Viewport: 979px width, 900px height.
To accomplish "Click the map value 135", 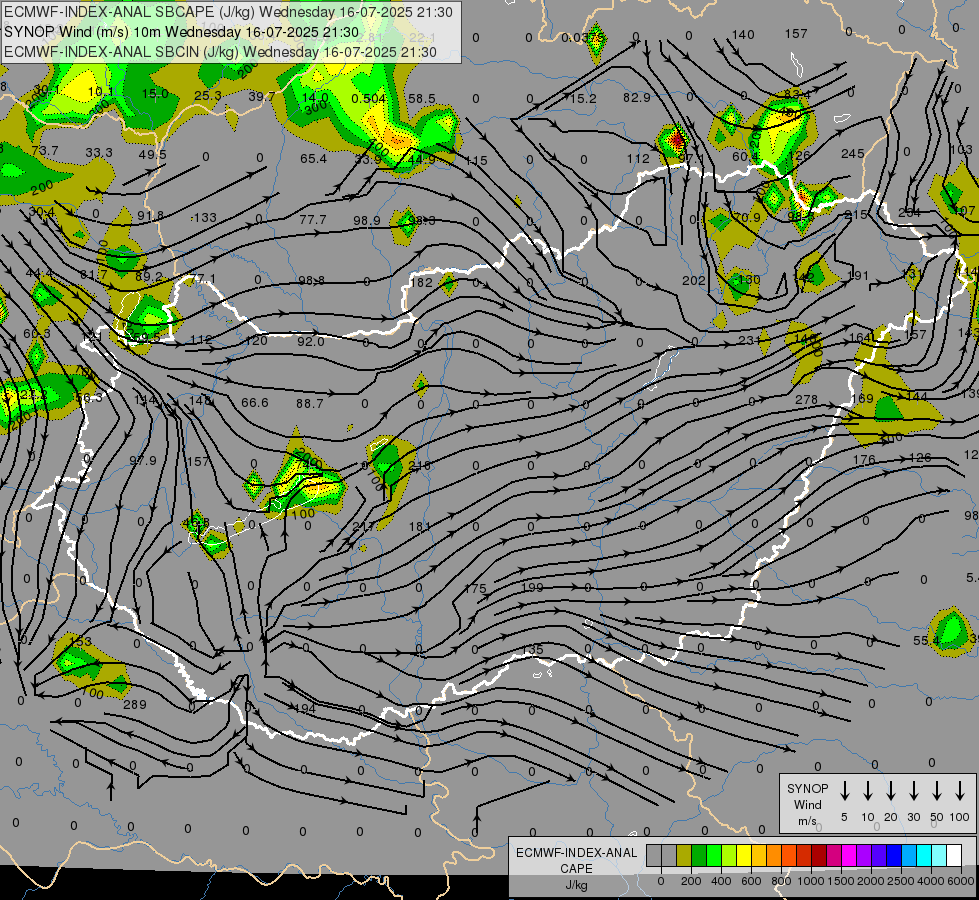I will 533,650.
